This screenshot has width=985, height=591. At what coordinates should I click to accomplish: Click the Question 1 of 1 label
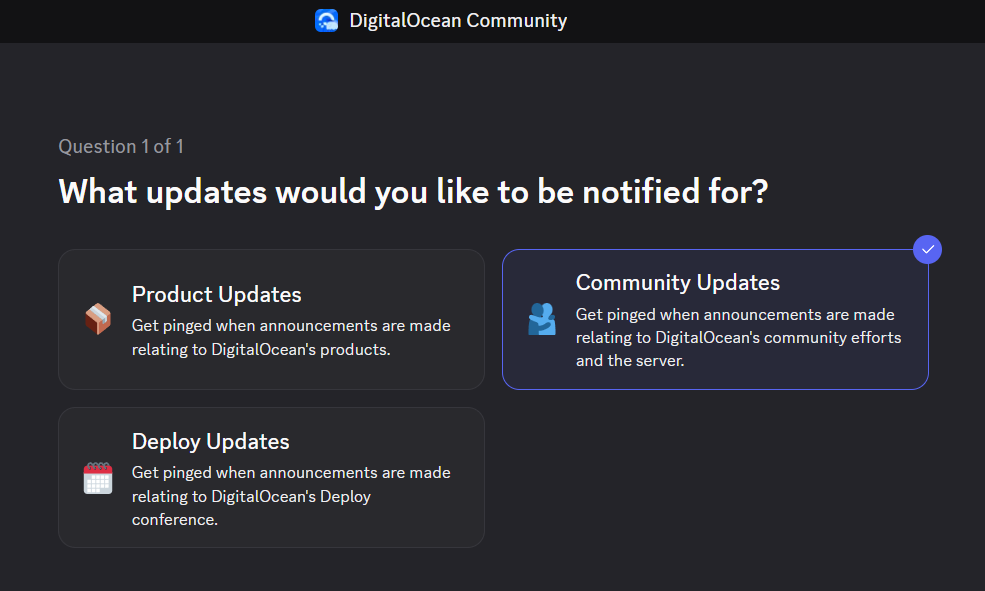click(x=121, y=146)
